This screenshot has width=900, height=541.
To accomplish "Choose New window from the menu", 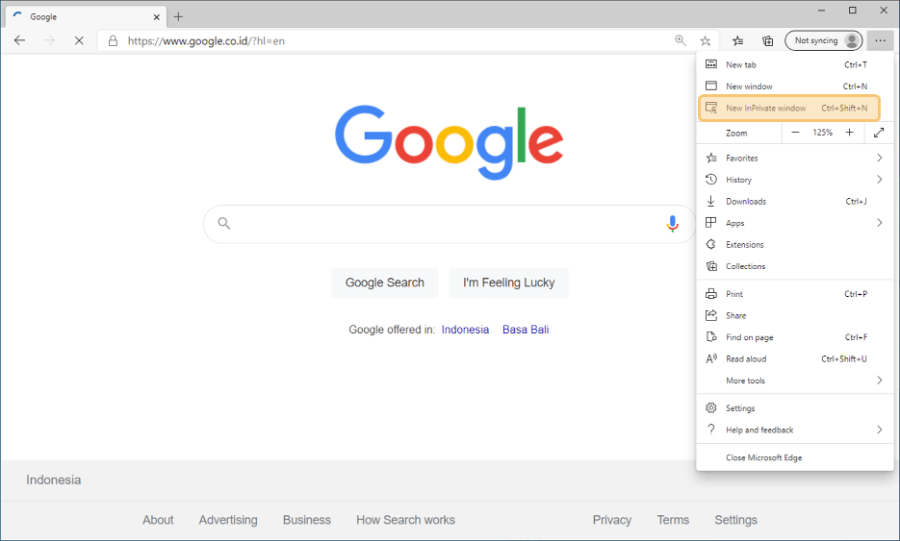I will 795,86.
